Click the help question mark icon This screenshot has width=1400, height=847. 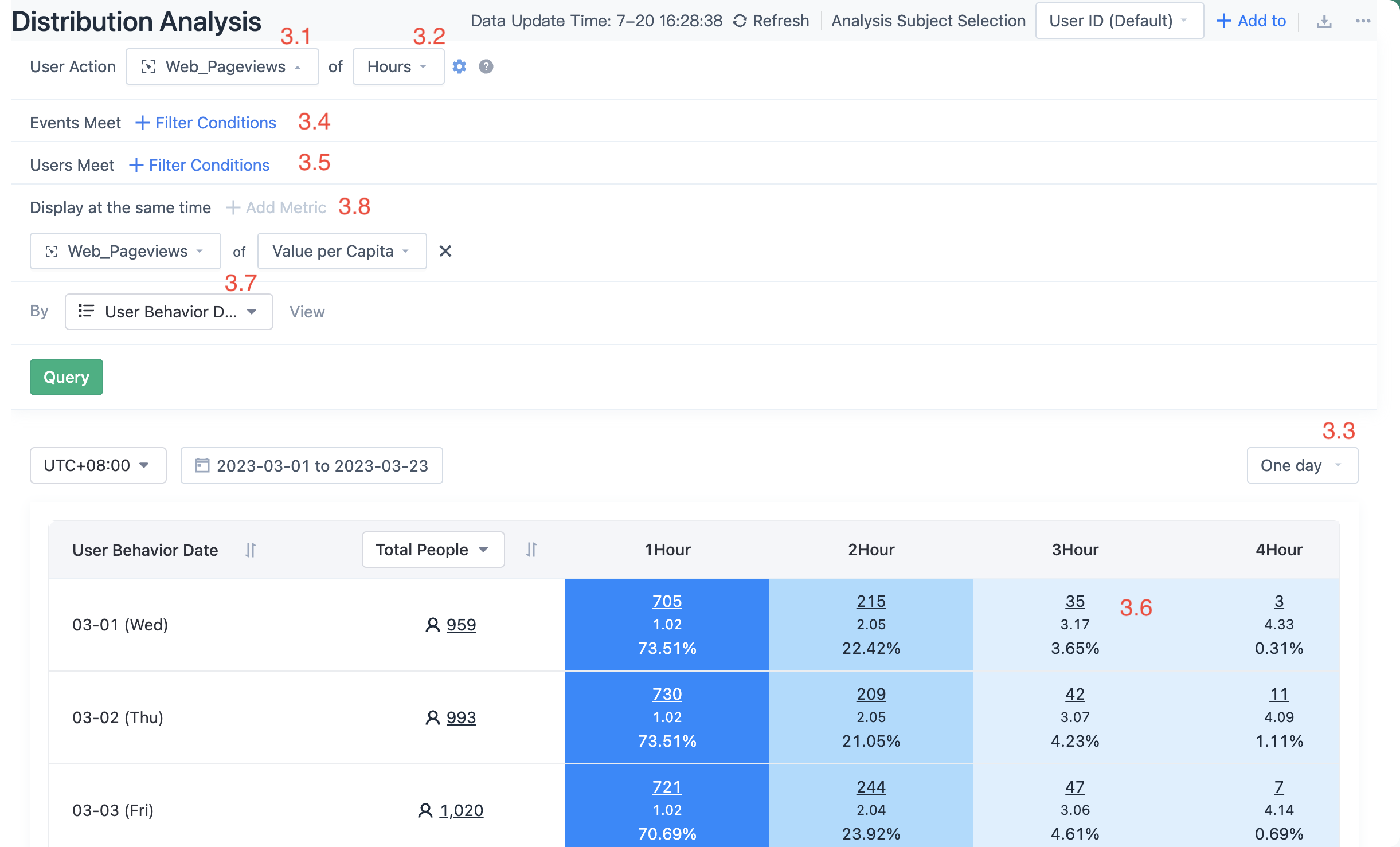pos(486,67)
